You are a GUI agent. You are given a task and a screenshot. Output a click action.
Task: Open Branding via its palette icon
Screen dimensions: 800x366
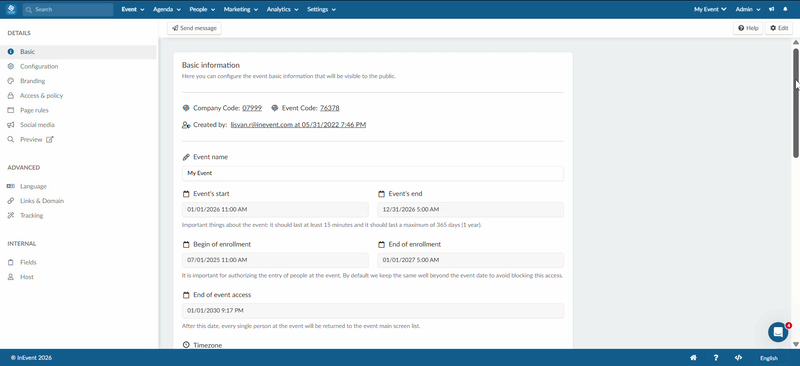(10, 81)
